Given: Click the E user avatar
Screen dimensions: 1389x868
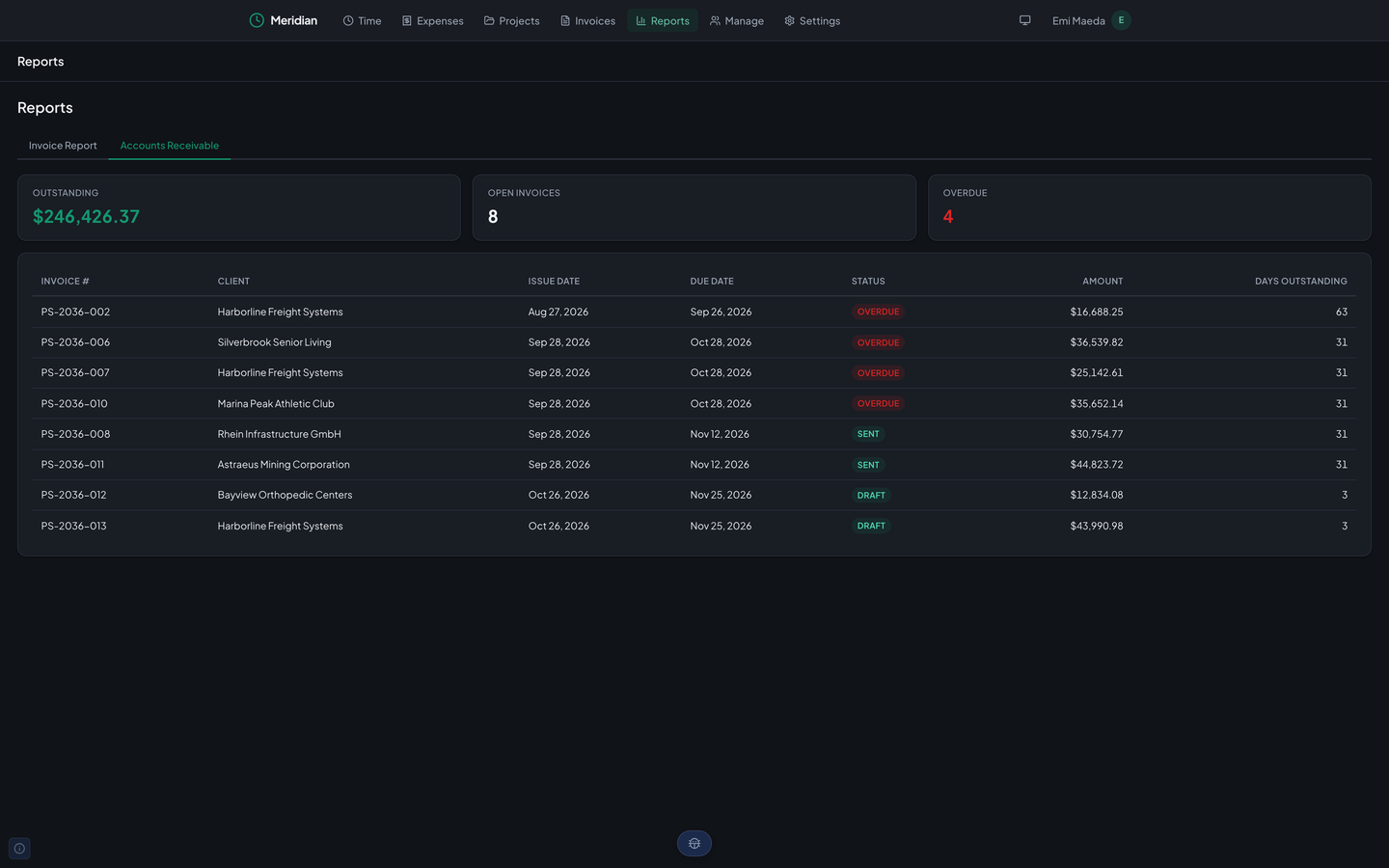Looking at the screenshot, I should tap(1121, 20).
